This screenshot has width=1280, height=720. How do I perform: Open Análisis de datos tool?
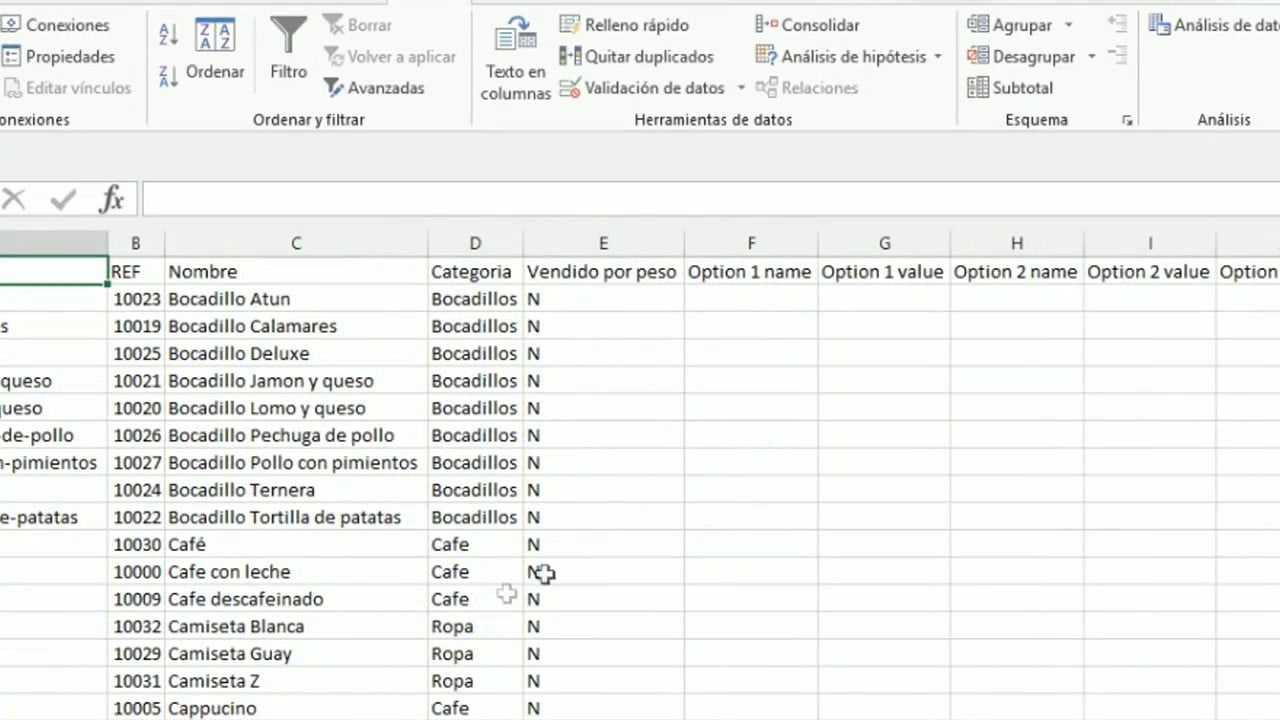tap(1160, 24)
